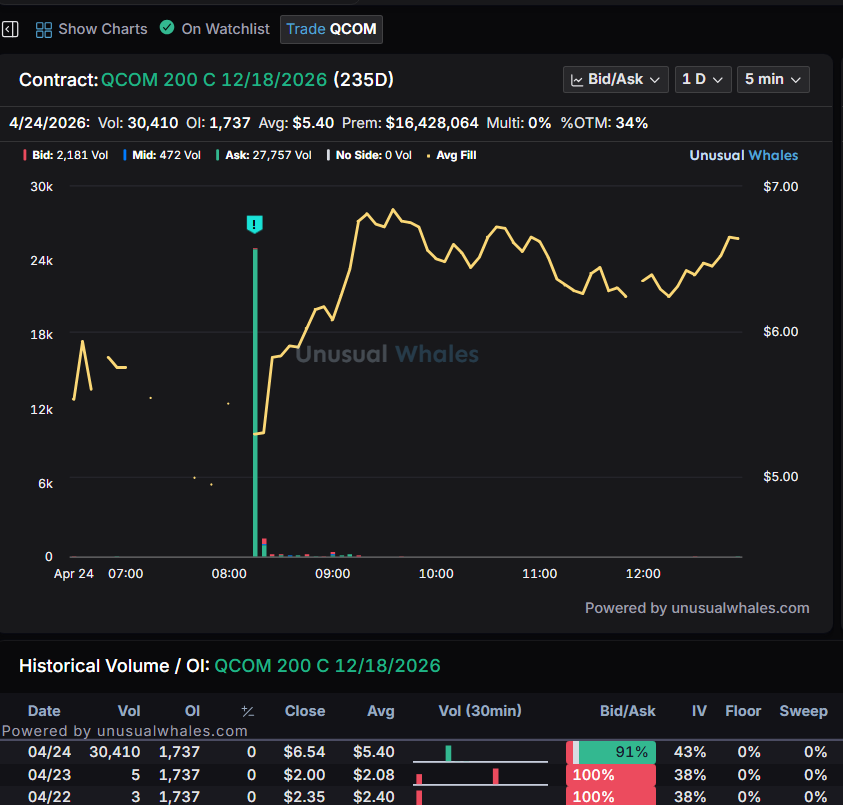Screen dimensions: 843x805
Task: Toggle the Mid volume legend item
Action: coord(162,155)
